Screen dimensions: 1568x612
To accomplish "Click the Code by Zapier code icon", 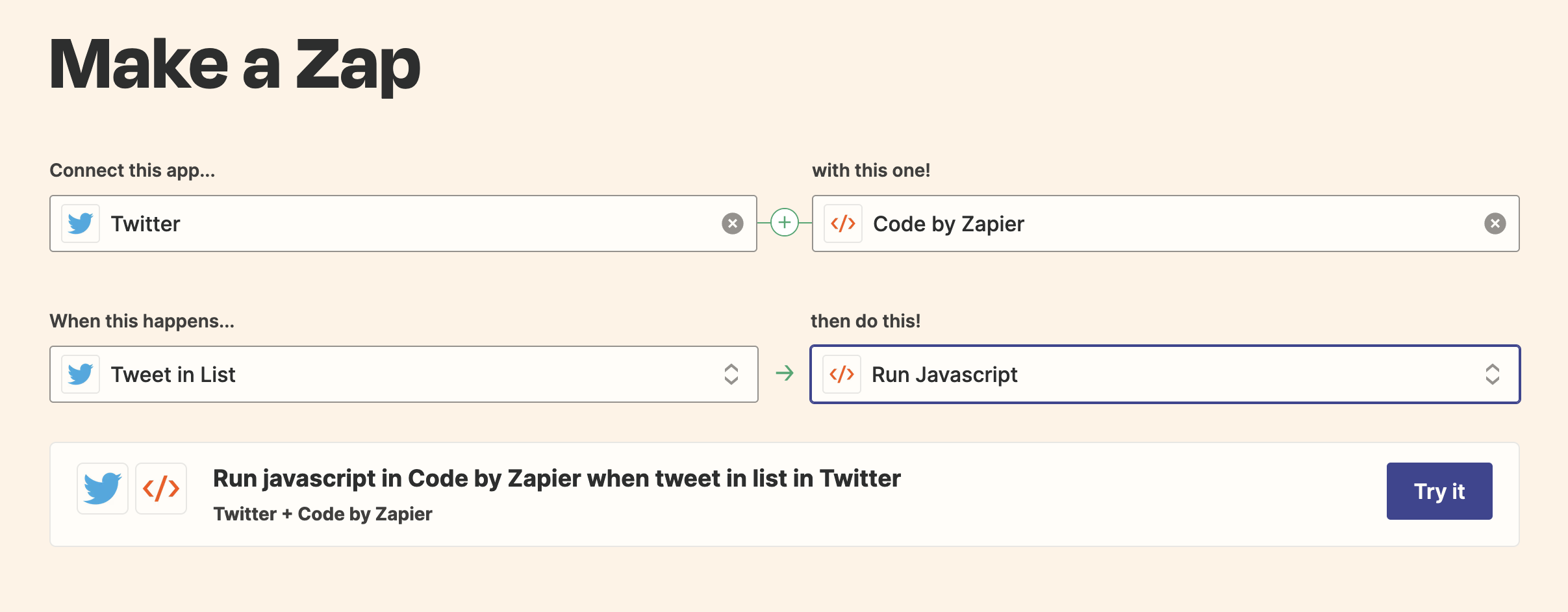I will pos(842,223).
